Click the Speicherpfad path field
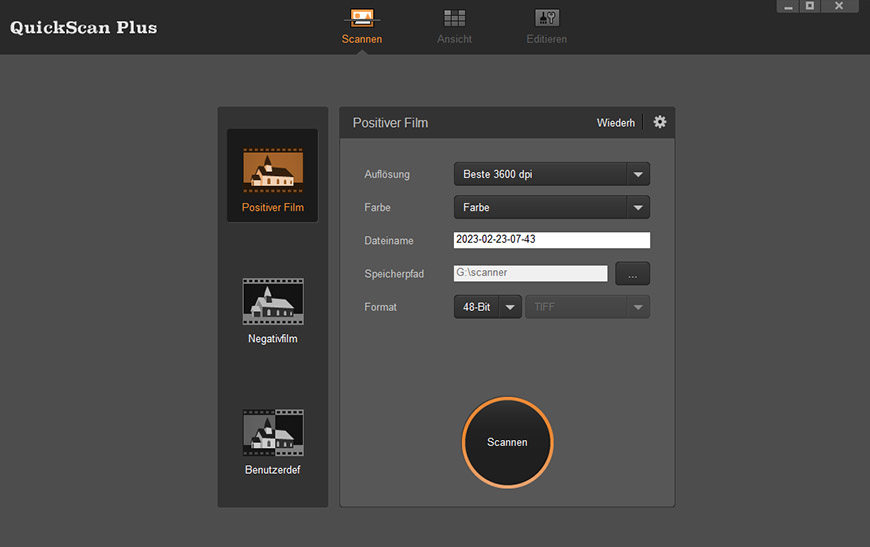870x547 pixels. pos(530,273)
